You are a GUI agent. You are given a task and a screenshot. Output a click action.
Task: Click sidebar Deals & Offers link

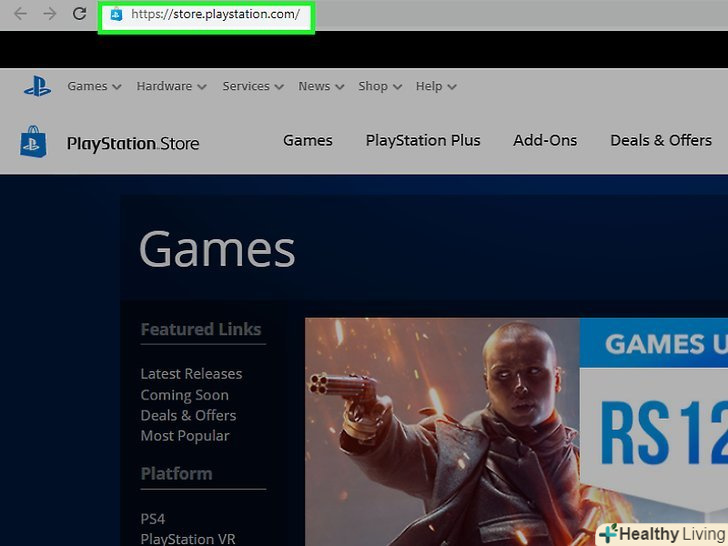pyautogui.click(x=188, y=416)
